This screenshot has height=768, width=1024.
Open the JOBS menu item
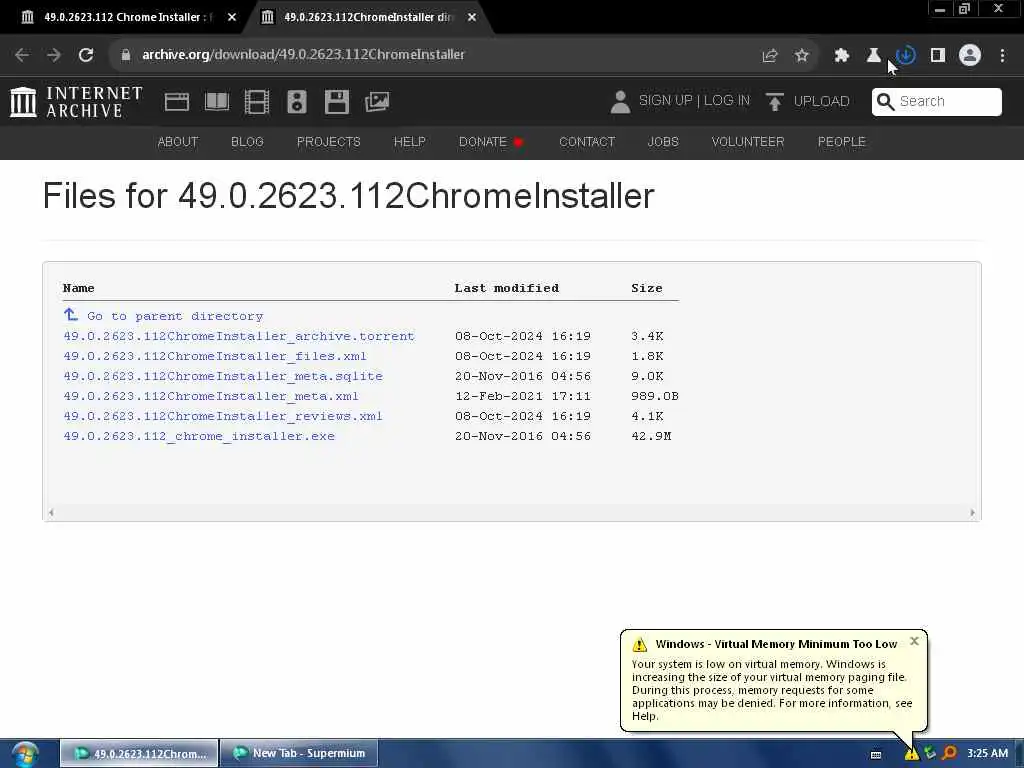click(663, 142)
